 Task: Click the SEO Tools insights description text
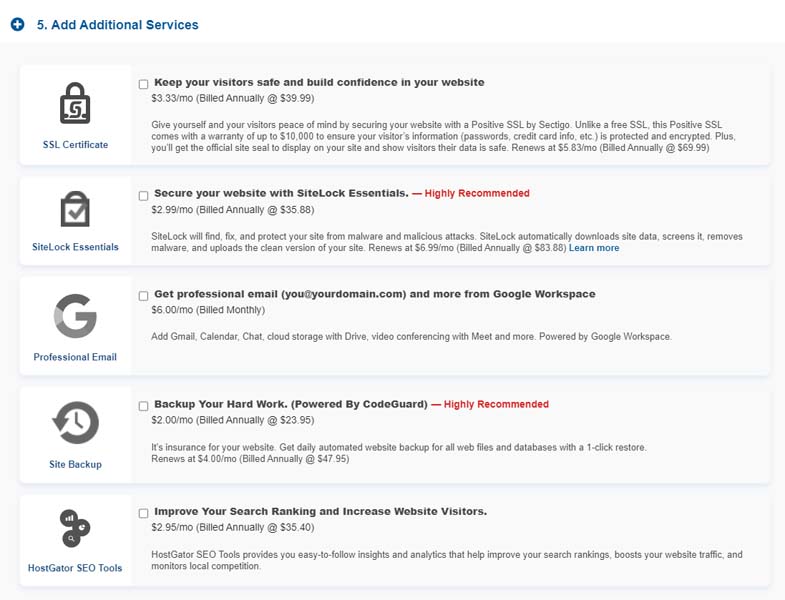point(447,560)
